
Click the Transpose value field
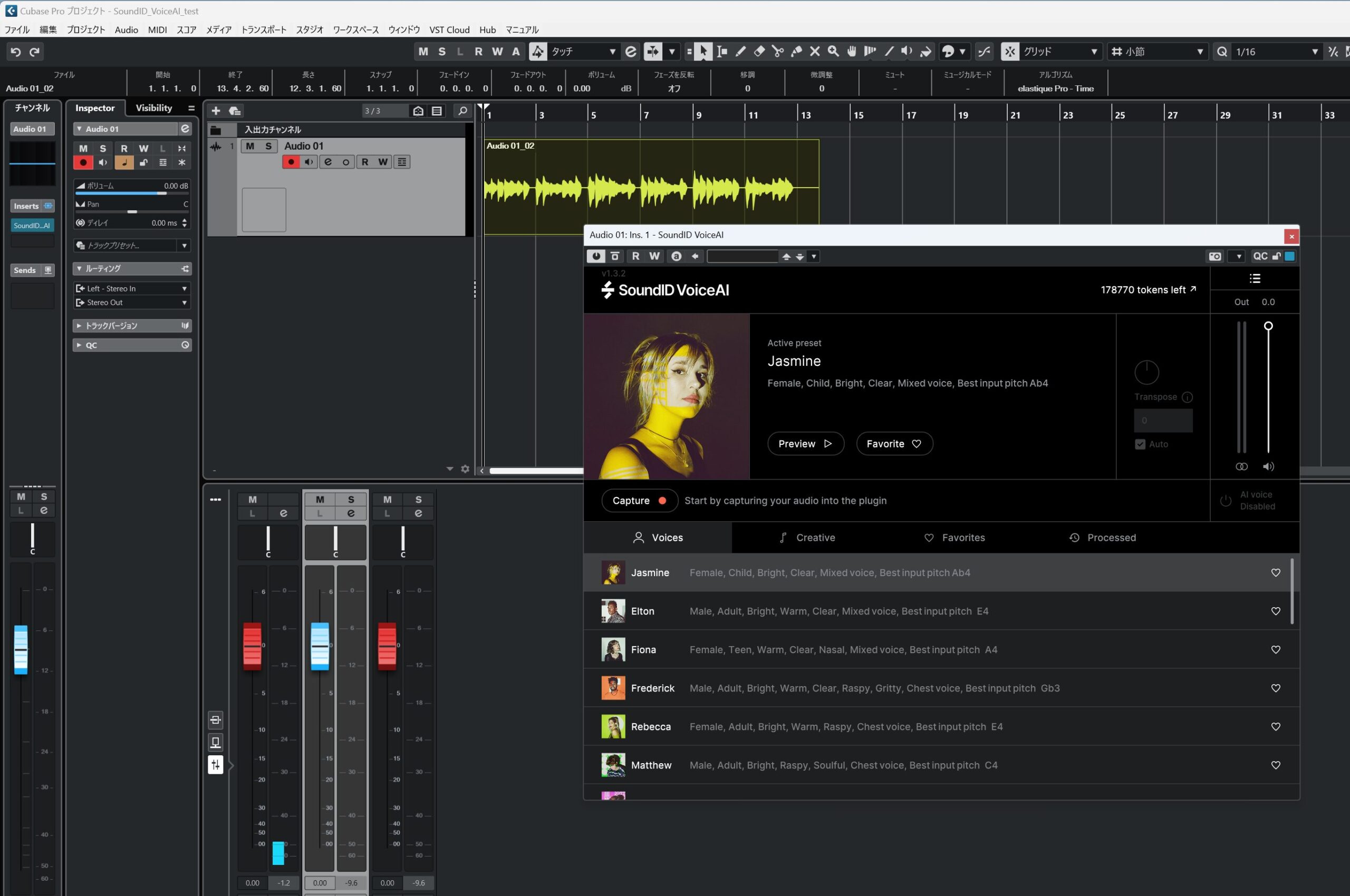(1163, 421)
